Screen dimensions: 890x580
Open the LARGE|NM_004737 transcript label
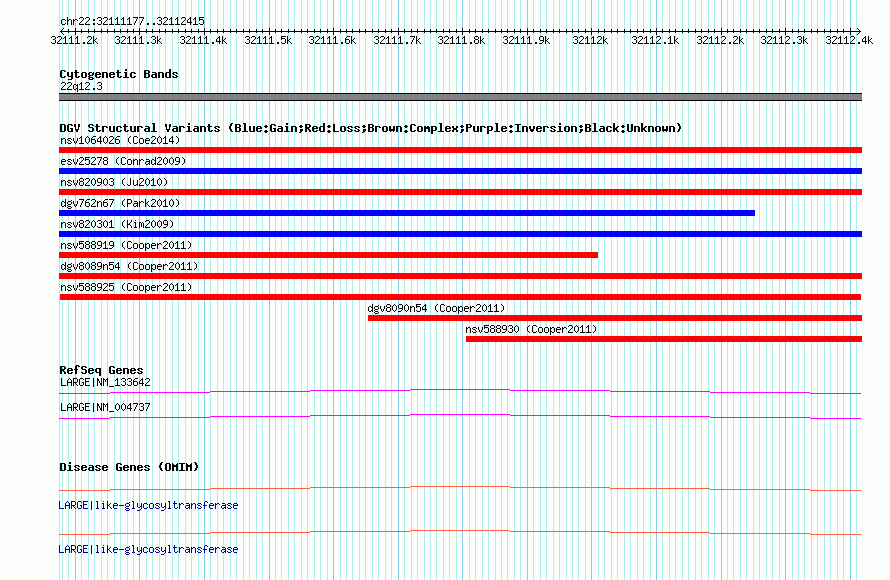coord(105,407)
